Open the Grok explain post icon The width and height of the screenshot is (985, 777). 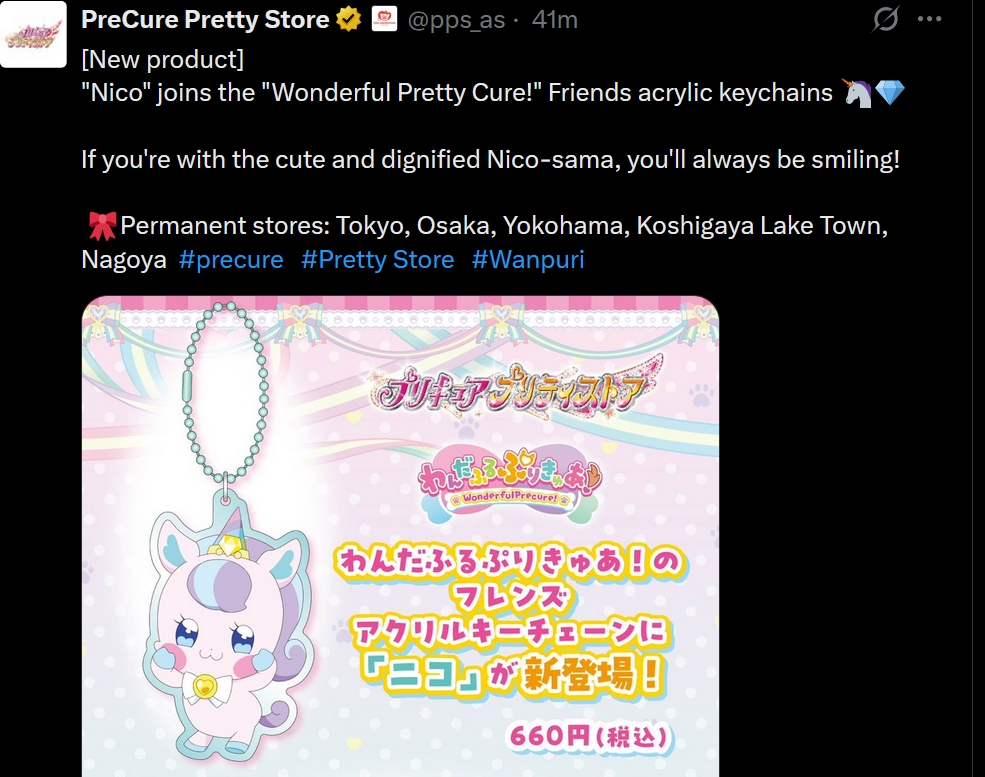(x=886, y=19)
